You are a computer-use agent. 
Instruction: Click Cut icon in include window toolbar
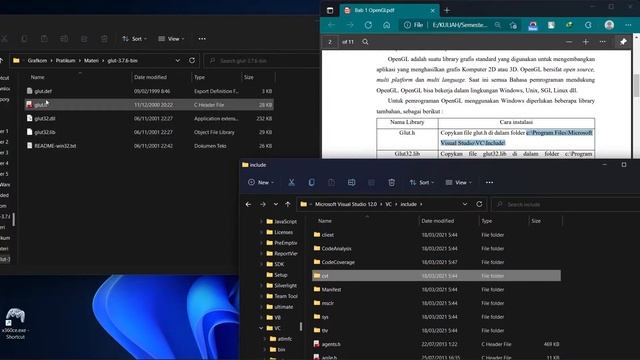tap(291, 182)
